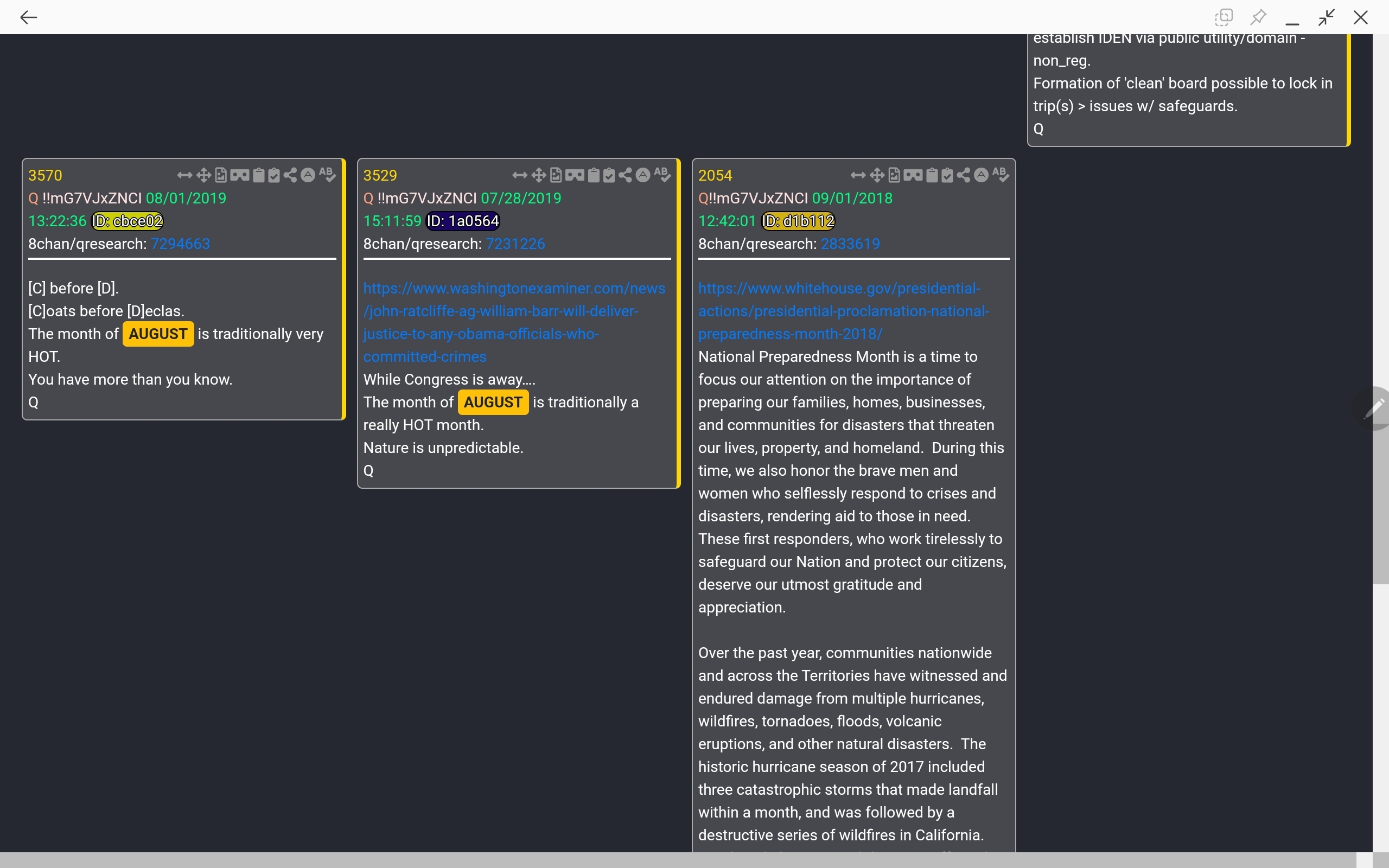This screenshot has height=868, width=1389.
Task: Click the ID: cbce02 badge
Action: [128, 221]
